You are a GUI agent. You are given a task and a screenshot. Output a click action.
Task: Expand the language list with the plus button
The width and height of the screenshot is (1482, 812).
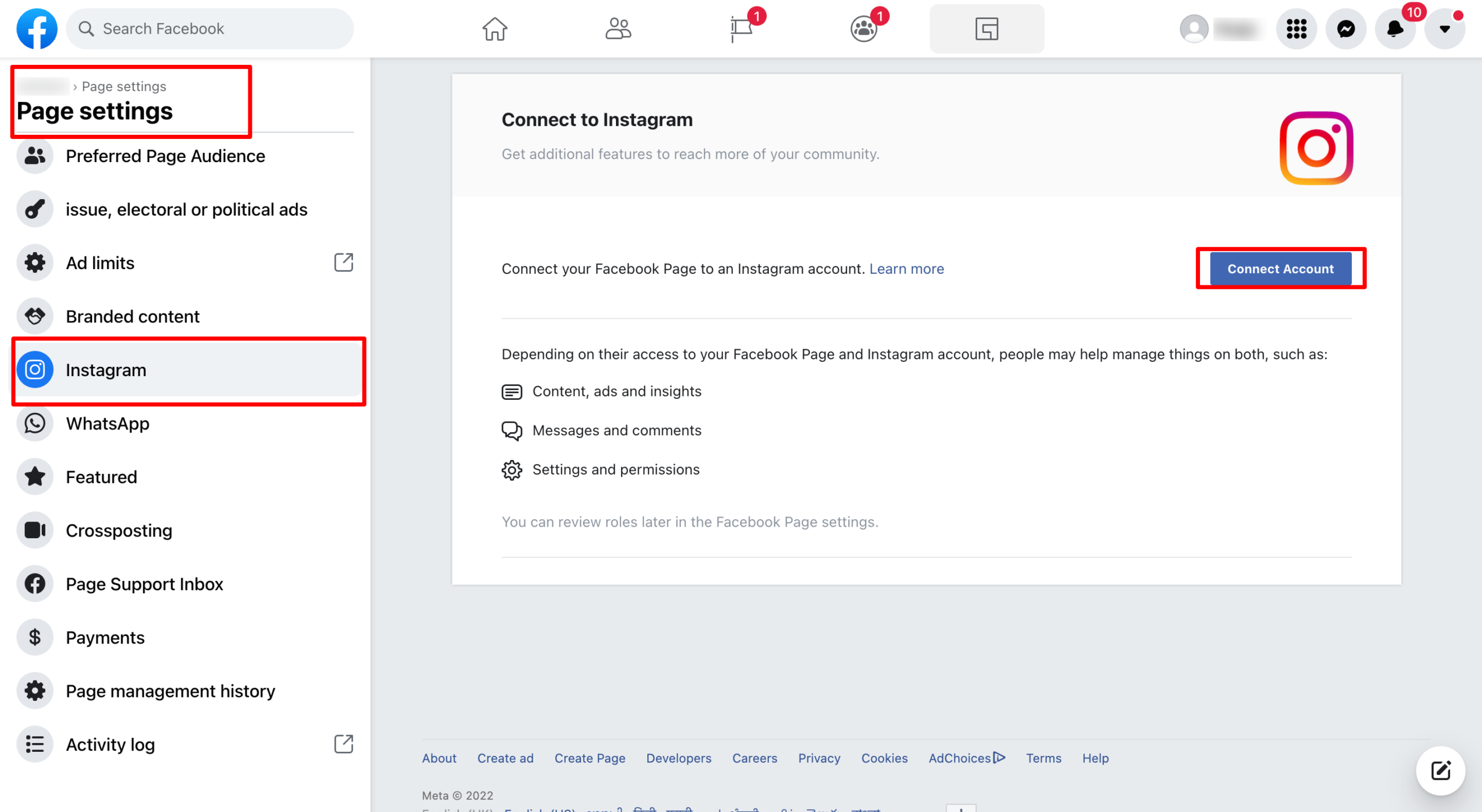click(961, 808)
